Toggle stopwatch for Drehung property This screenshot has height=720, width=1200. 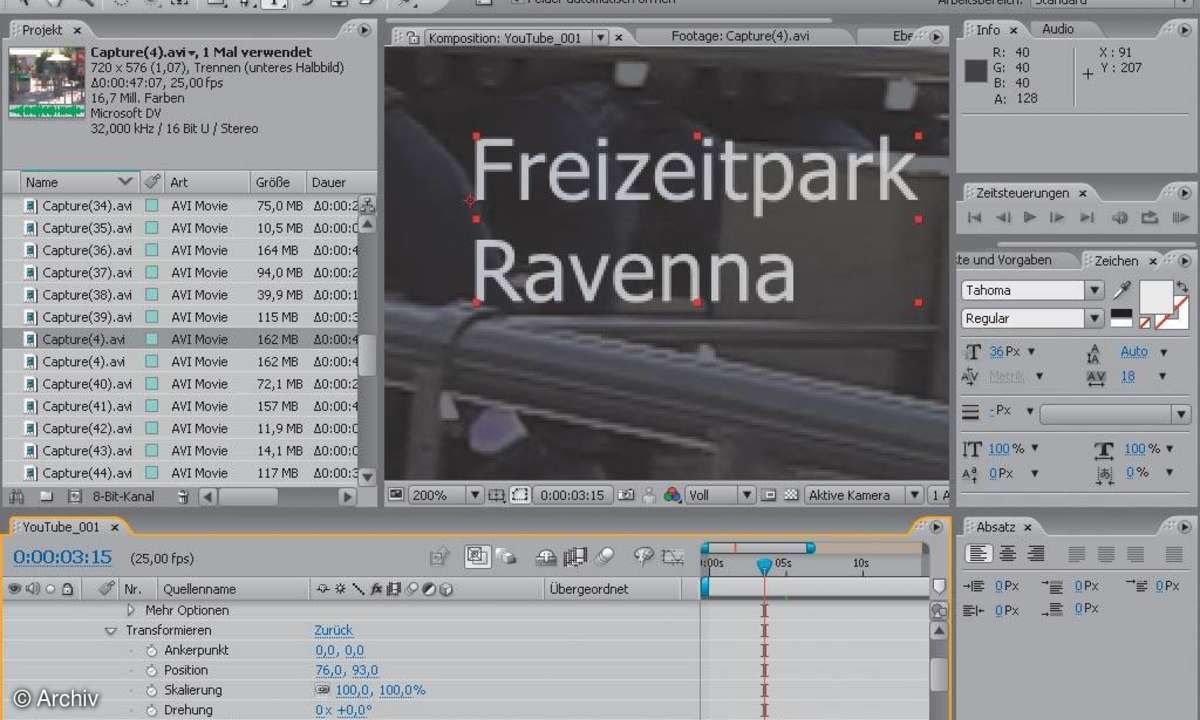click(x=152, y=710)
